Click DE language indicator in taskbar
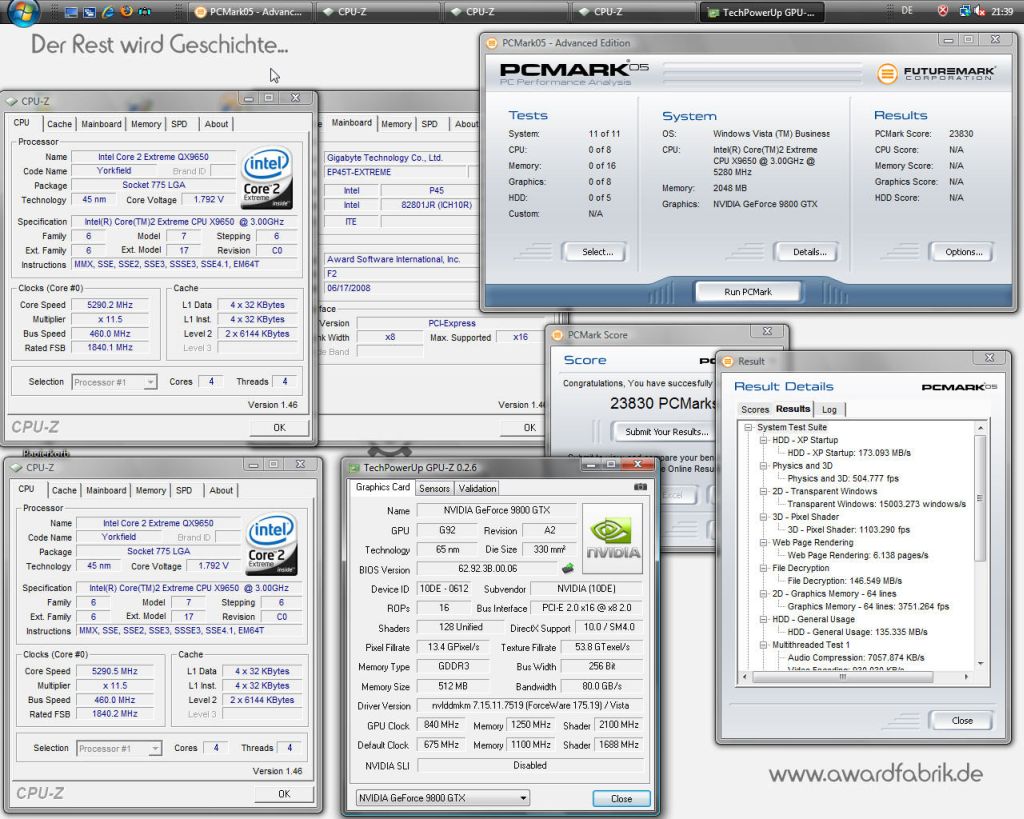Viewport: 1024px width, 819px height. click(906, 10)
